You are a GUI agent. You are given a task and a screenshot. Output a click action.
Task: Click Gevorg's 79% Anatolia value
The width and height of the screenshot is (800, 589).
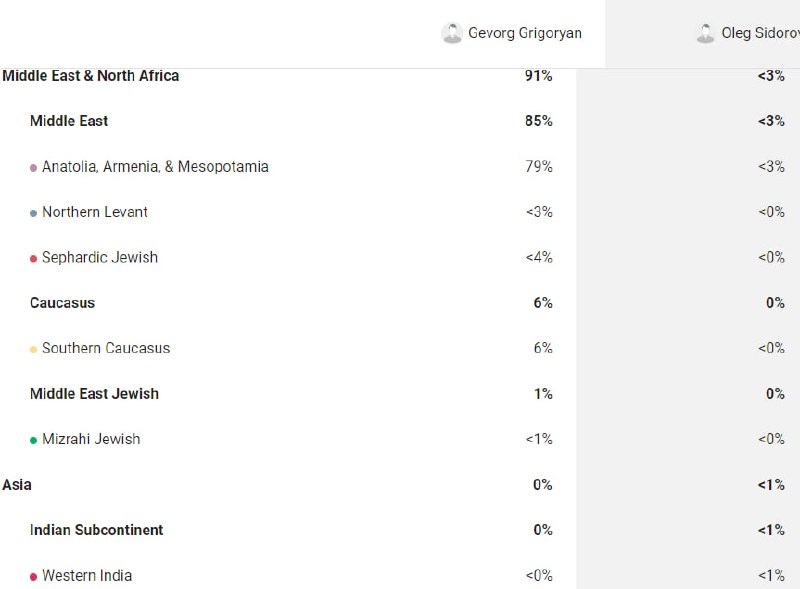539,166
